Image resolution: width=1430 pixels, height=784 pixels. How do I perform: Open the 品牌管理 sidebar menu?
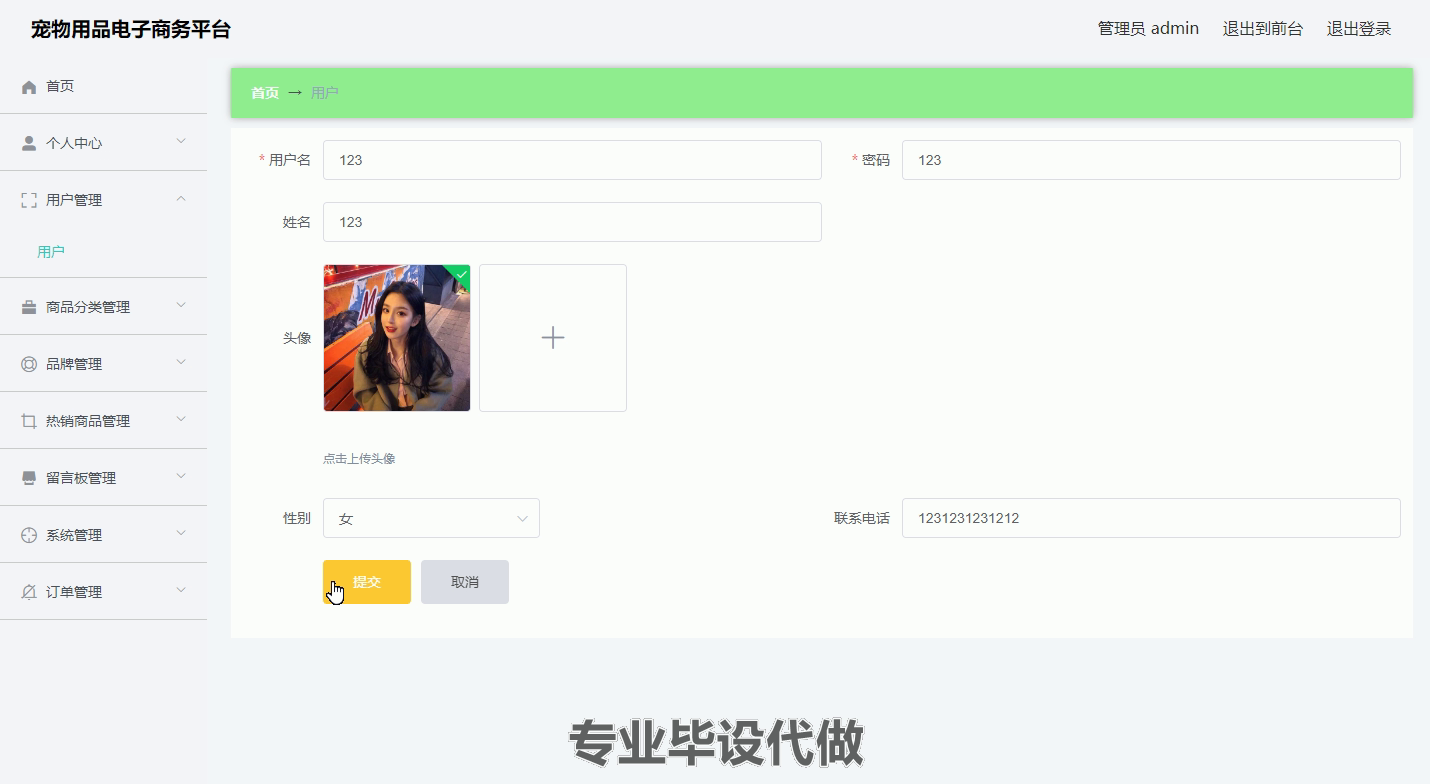pyautogui.click(x=103, y=364)
